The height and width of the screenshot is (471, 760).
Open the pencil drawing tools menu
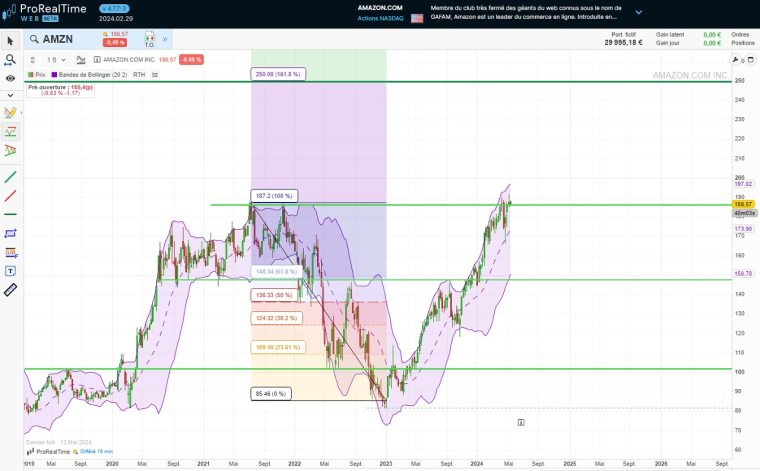tap(10, 113)
